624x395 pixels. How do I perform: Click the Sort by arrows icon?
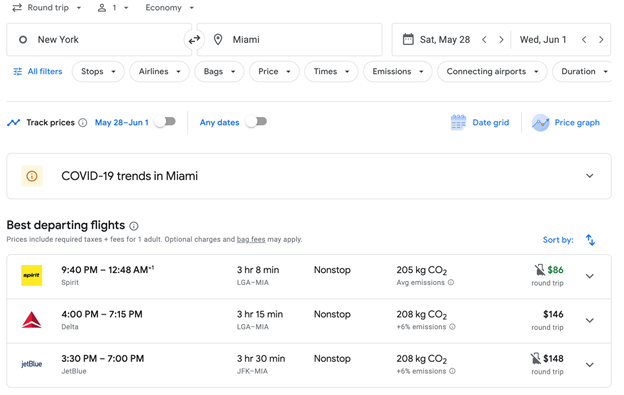click(x=590, y=240)
